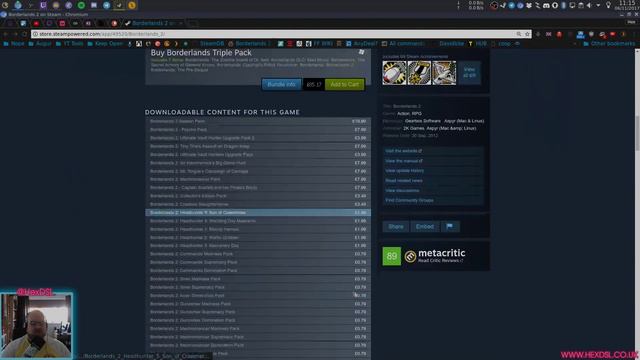Open the Psycho Pack DLC row
The height and width of the screenshot is (360, 640).
[x=258, y=129]
